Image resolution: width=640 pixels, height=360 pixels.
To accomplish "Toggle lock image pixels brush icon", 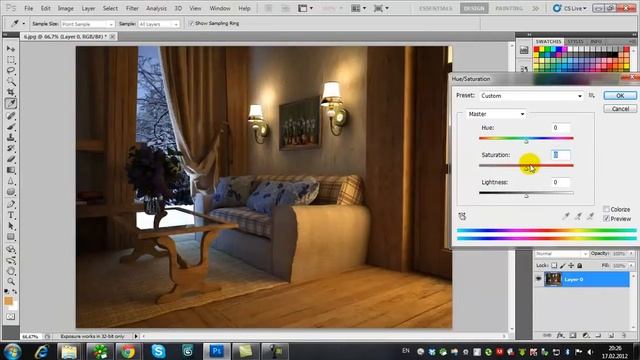I will 562,266.
